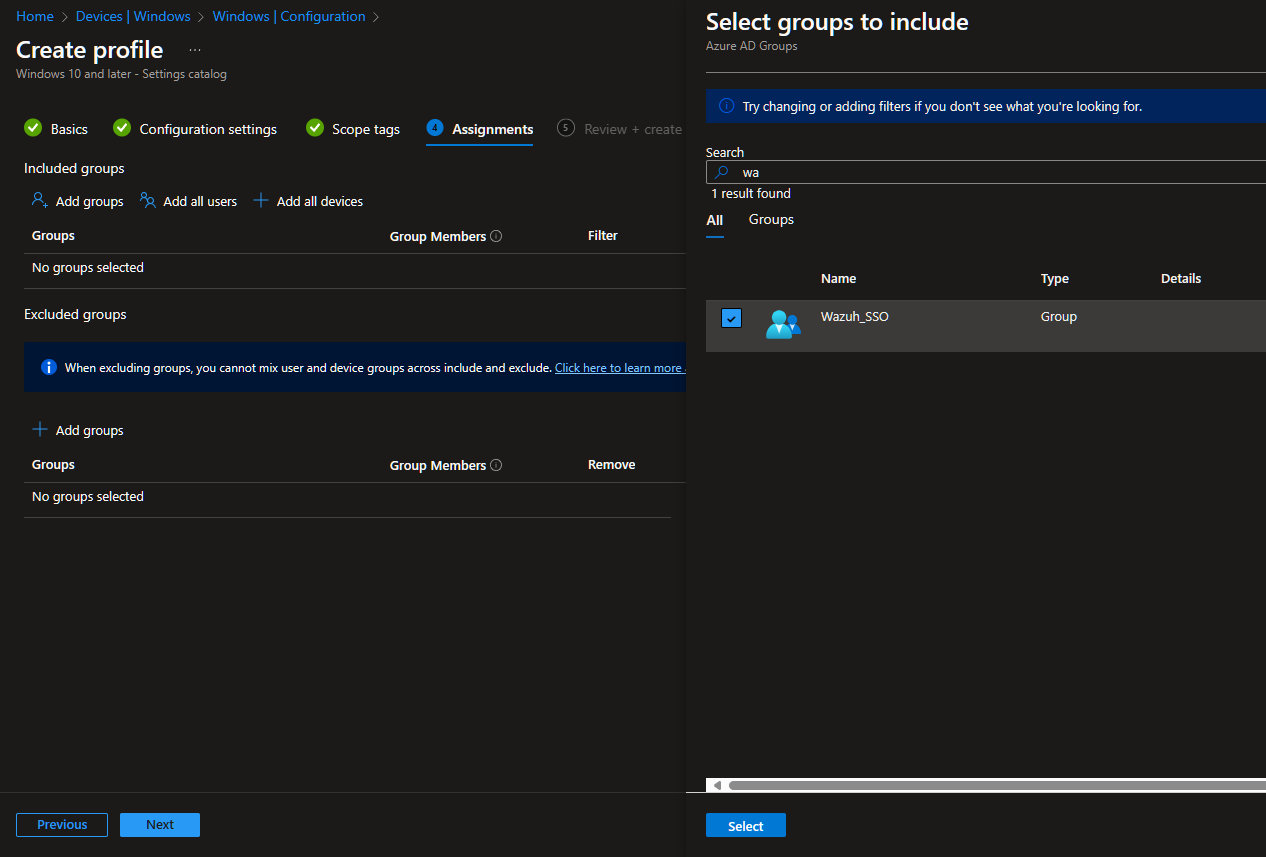Click the Group Members info icon in Included groups
Image resolution: width=1266 pixels, height=857 pixels.
[x=497, y=237]
